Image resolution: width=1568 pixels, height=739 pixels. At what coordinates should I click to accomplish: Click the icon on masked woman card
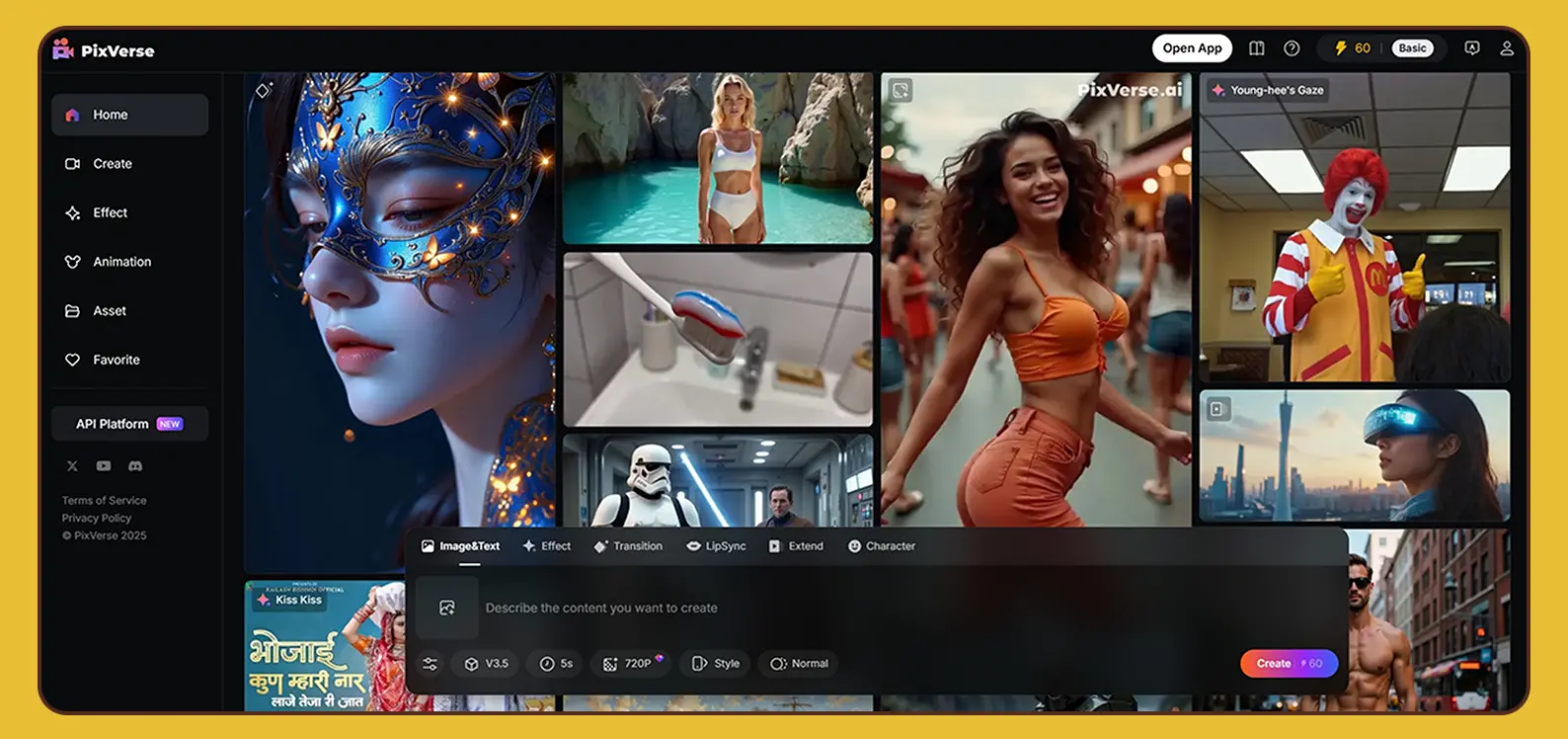click(x=264, y=90)
